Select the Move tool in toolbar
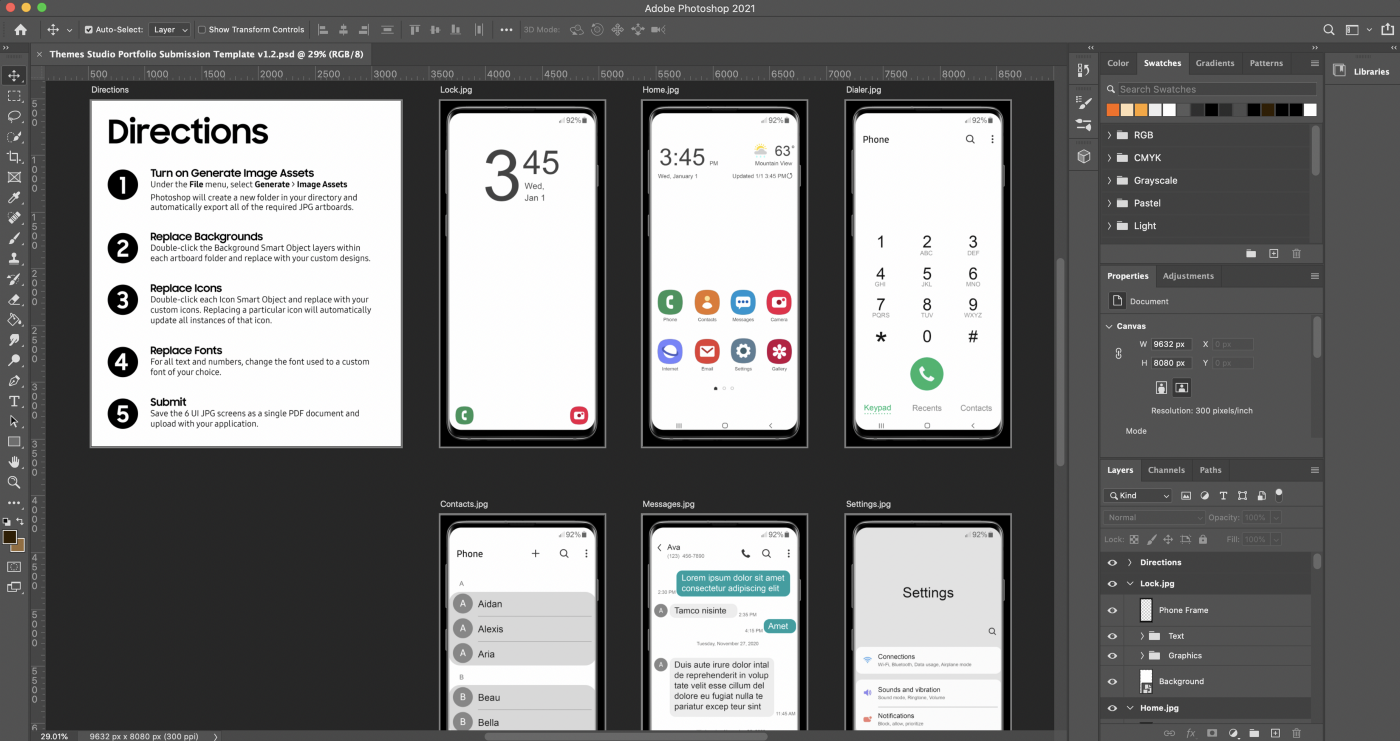The width and height of the screenshot is (1400, 741). (x=14, y=75)
